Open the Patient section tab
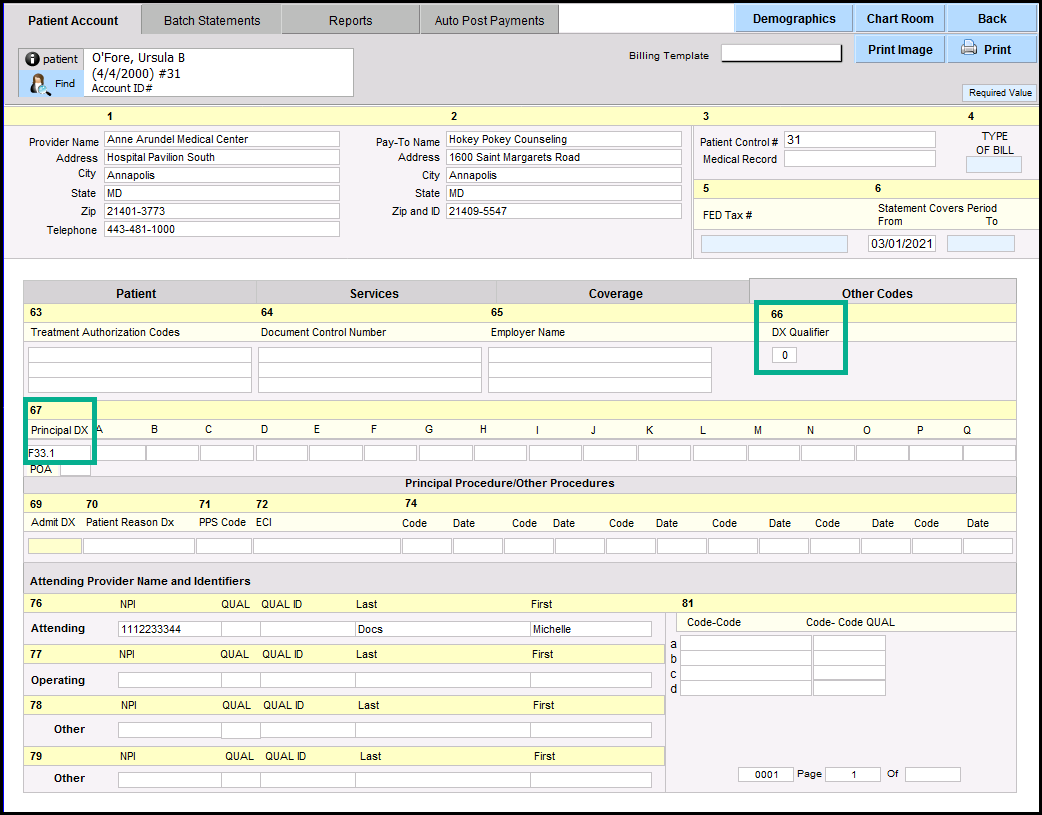Viewport: 1042px width, 815px height. (136, 293)
